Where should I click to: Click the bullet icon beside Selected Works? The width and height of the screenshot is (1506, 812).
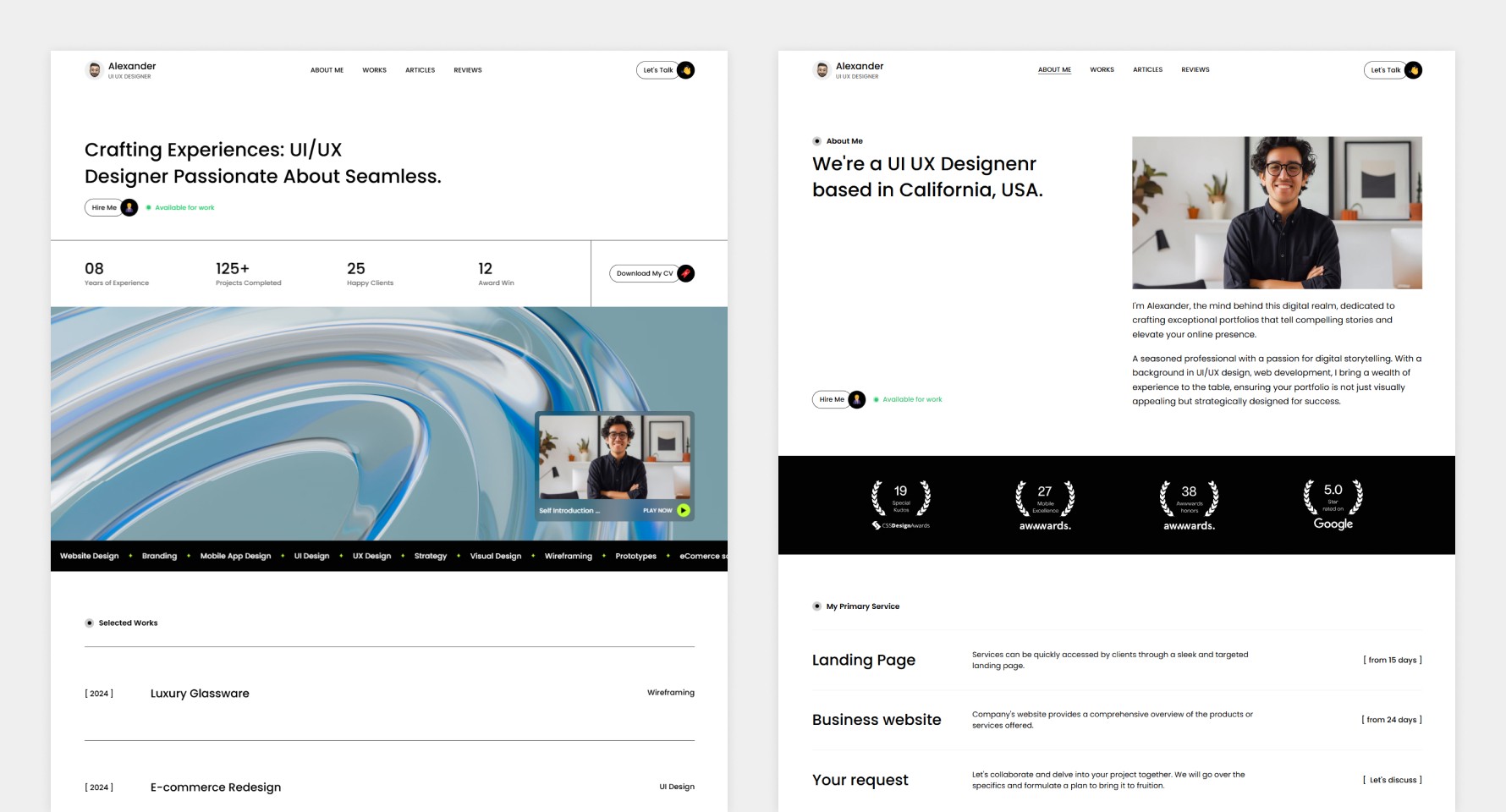pos(90,623)
